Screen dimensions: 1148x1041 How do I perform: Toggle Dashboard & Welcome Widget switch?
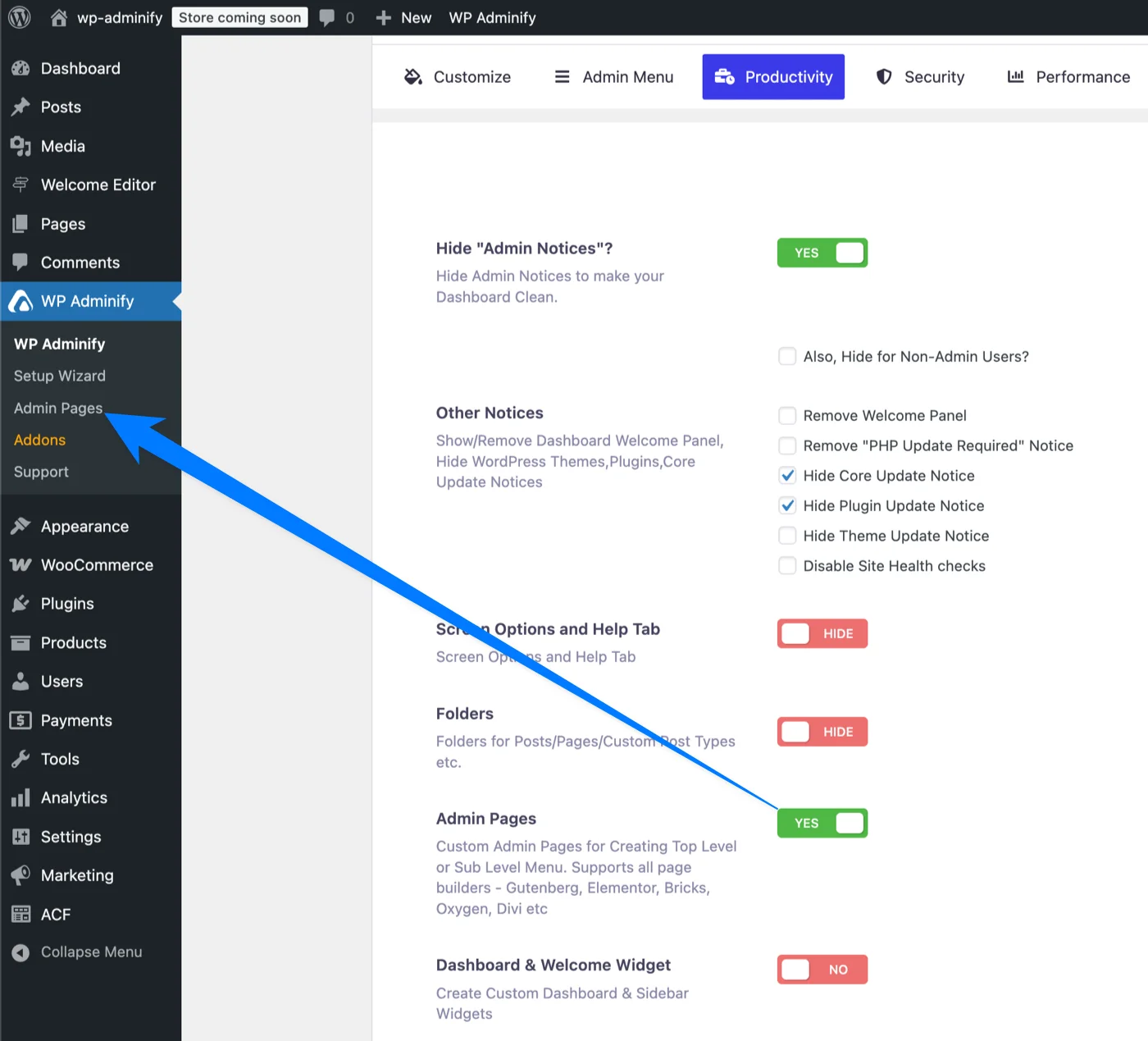click(822, 970)
